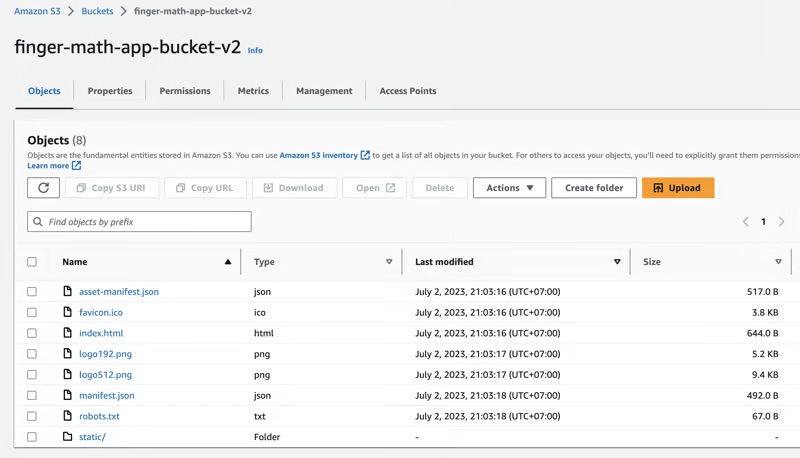The image size is (800, 458).
Task: Open the logo192.png object link
Action: [106, 354]
